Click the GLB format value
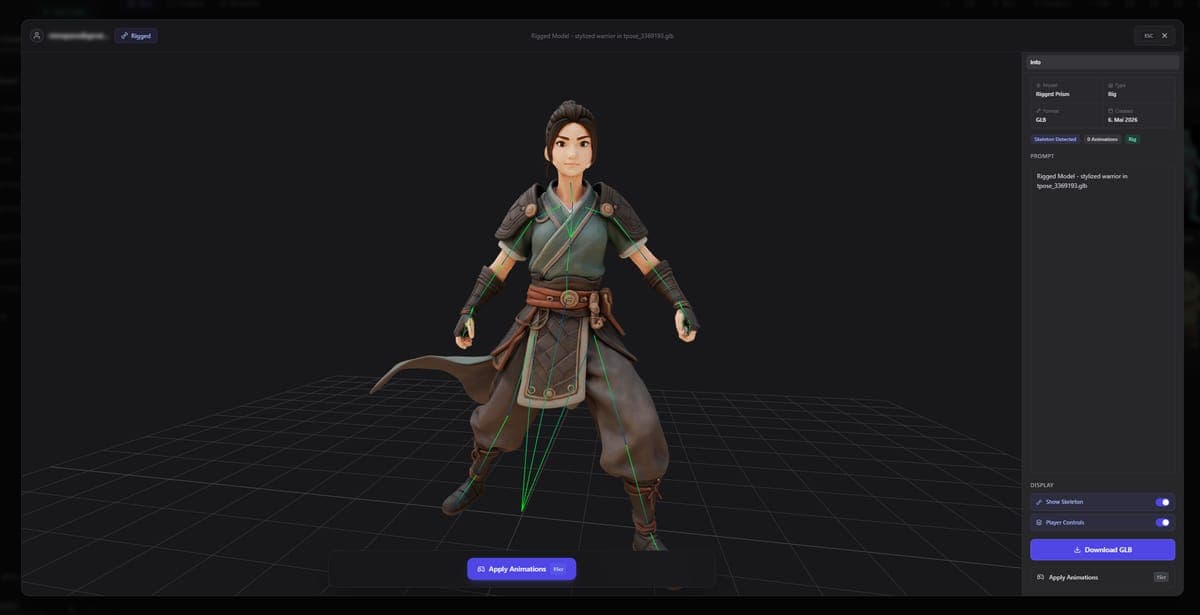This screenshot has height=615, width=1200. click(1041, 119)
